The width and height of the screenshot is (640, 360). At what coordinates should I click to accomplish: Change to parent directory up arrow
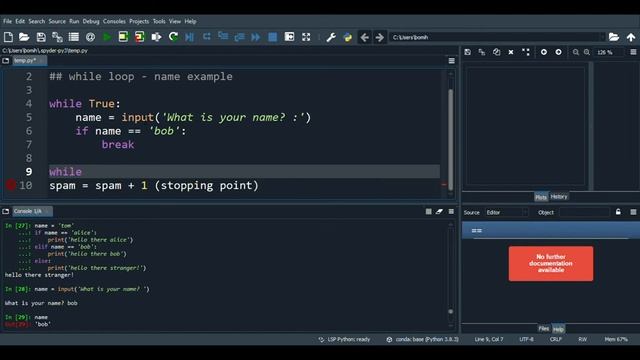(631, 37)
